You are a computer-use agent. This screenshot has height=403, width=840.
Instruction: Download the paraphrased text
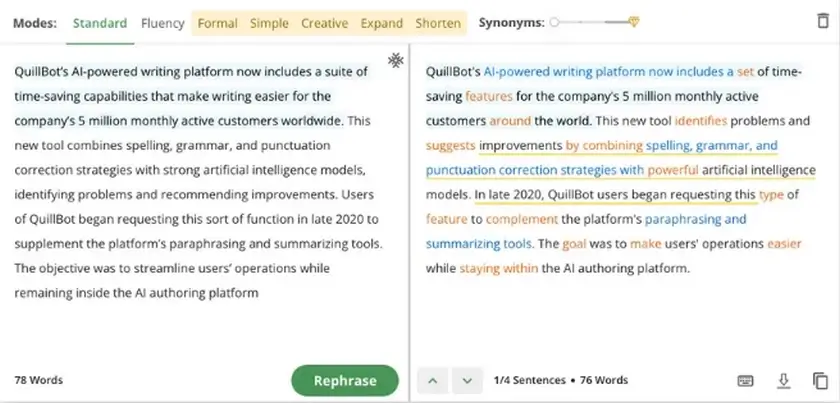tap(784, 380)
